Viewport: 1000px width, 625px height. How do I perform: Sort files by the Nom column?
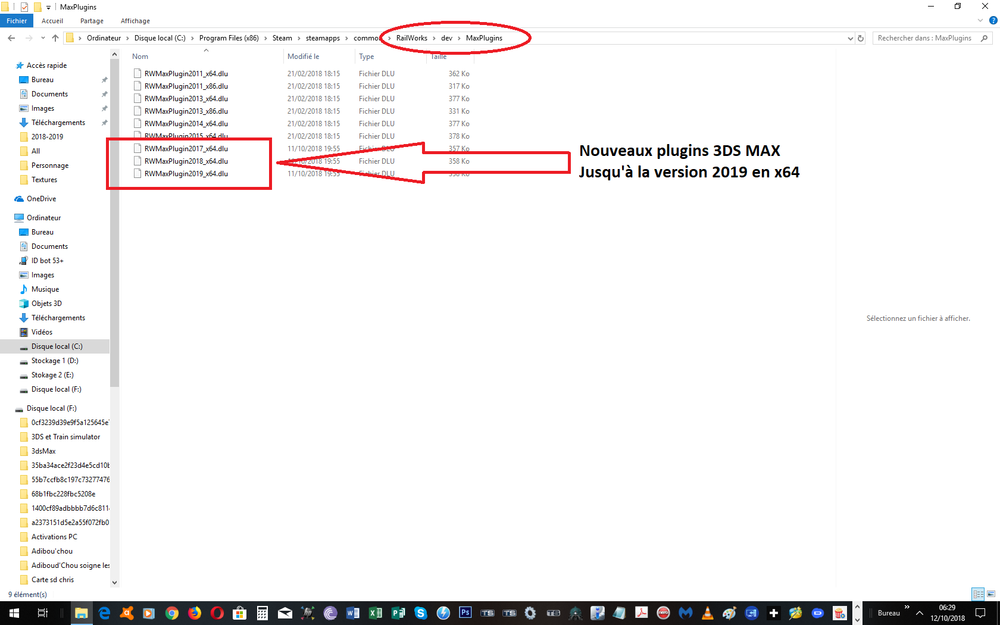coord(140,57)
